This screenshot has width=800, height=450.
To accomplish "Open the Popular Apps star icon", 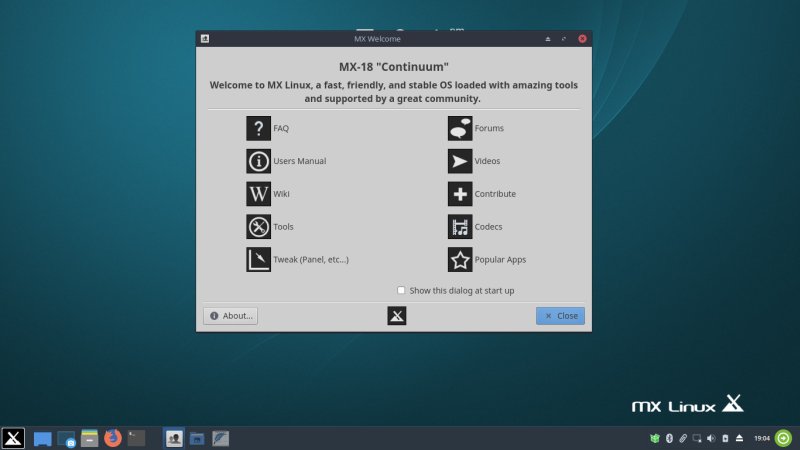I will [x=460, y=260].
